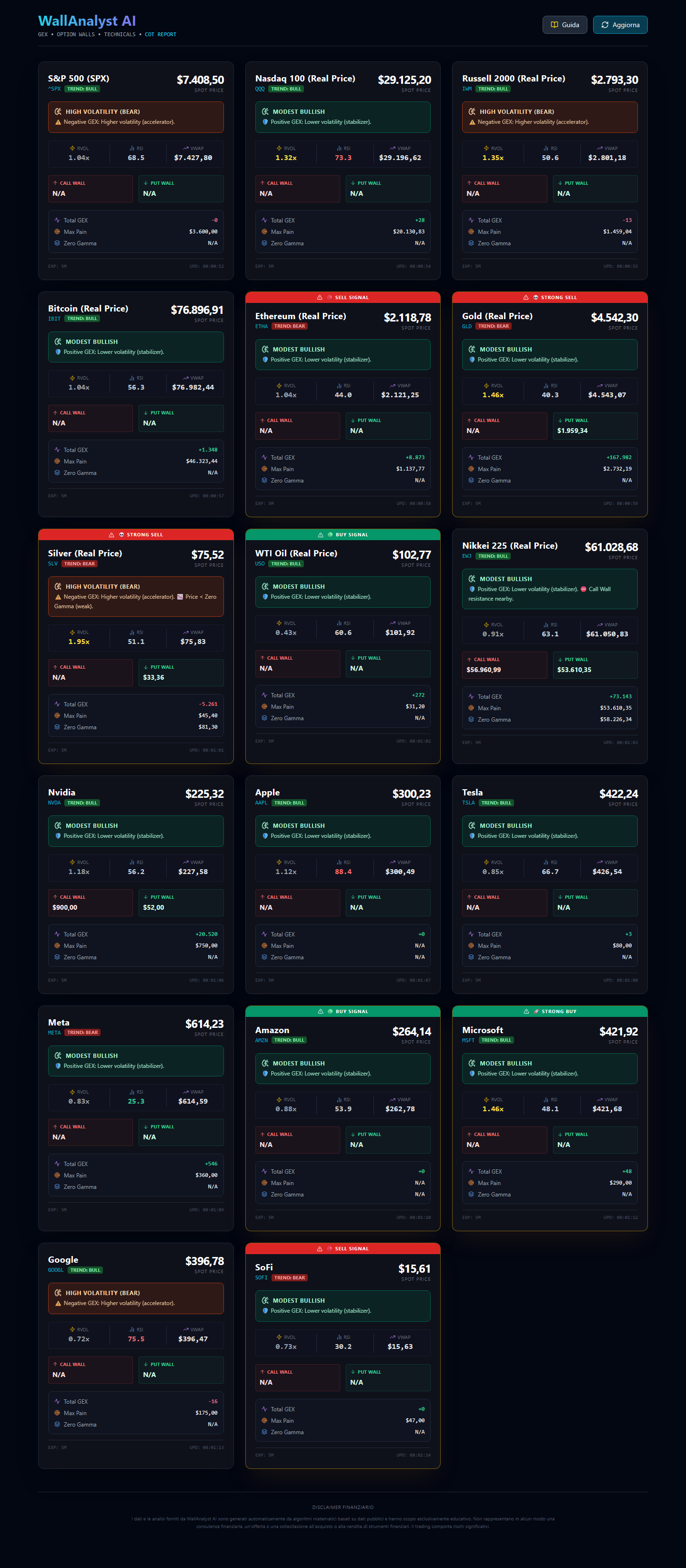This screenshot has width=686, height=1568.
Task: Click Tesla VWAP value $426,54
Action: tap(607, 872)
